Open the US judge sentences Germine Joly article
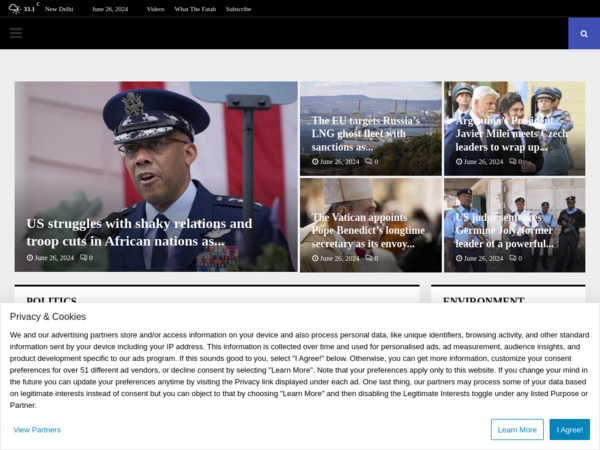Screen dimensions: 600x450 (x=504, y=230)
